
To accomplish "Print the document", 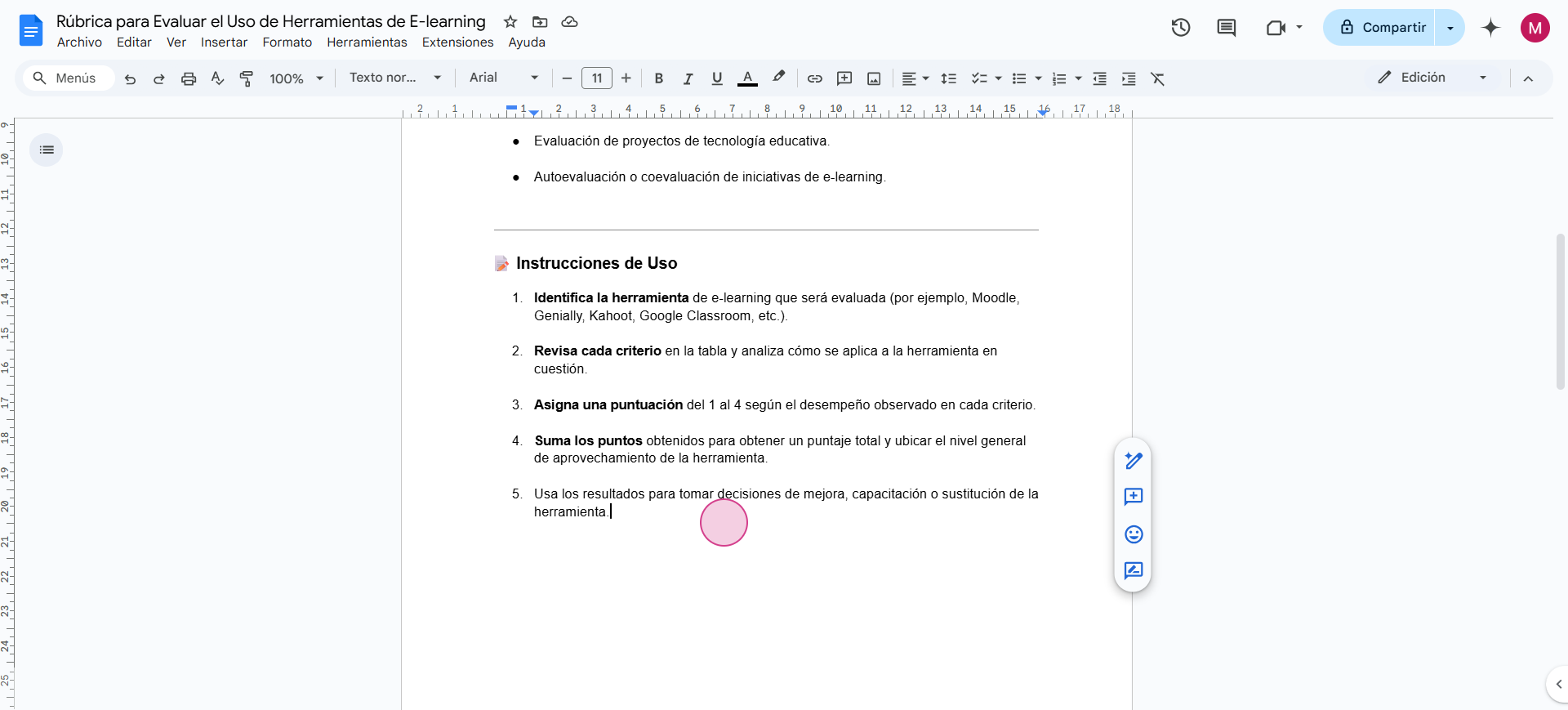I will (189, 78).
